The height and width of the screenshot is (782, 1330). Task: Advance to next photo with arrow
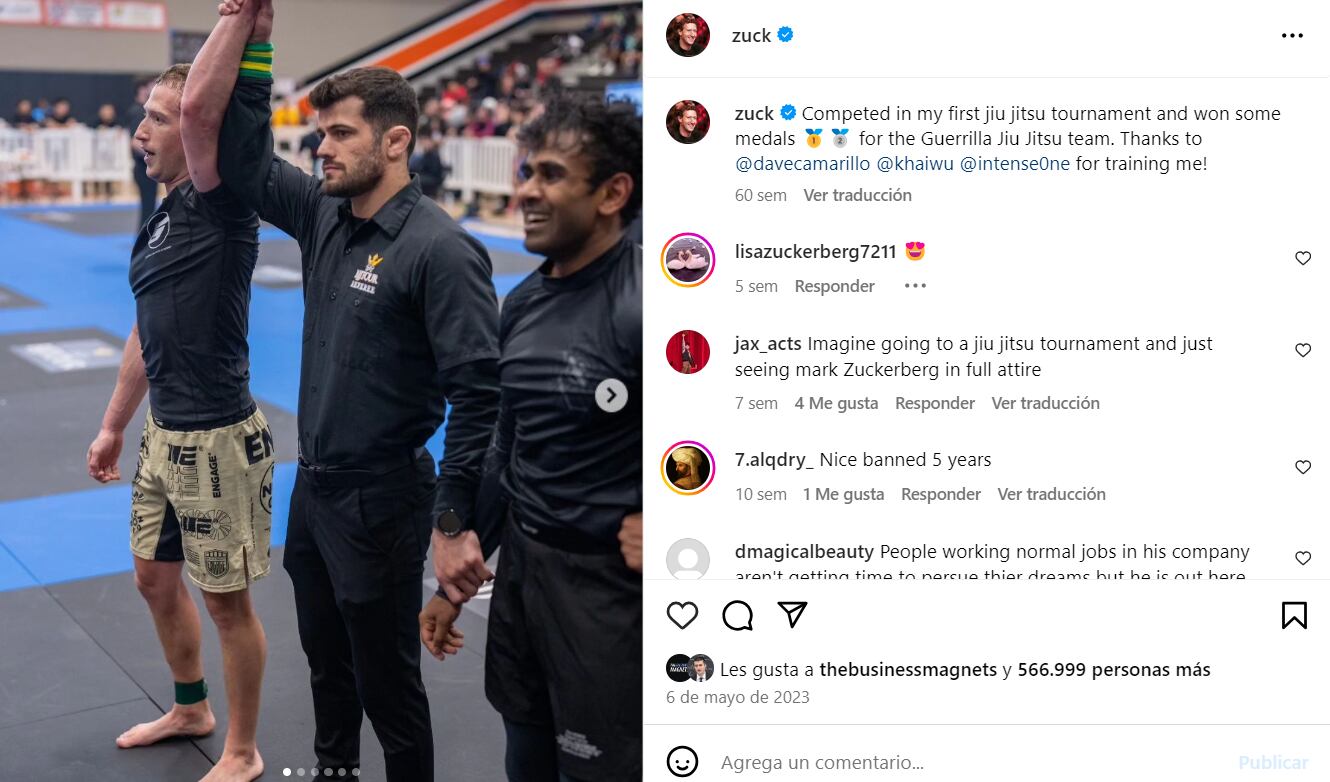click(x=611, y=395)
